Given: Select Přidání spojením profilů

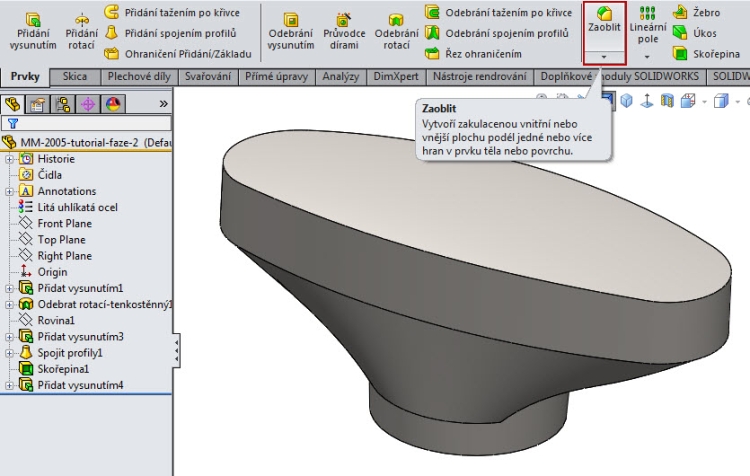Looking at the screenshot, I should pos(171,33).
